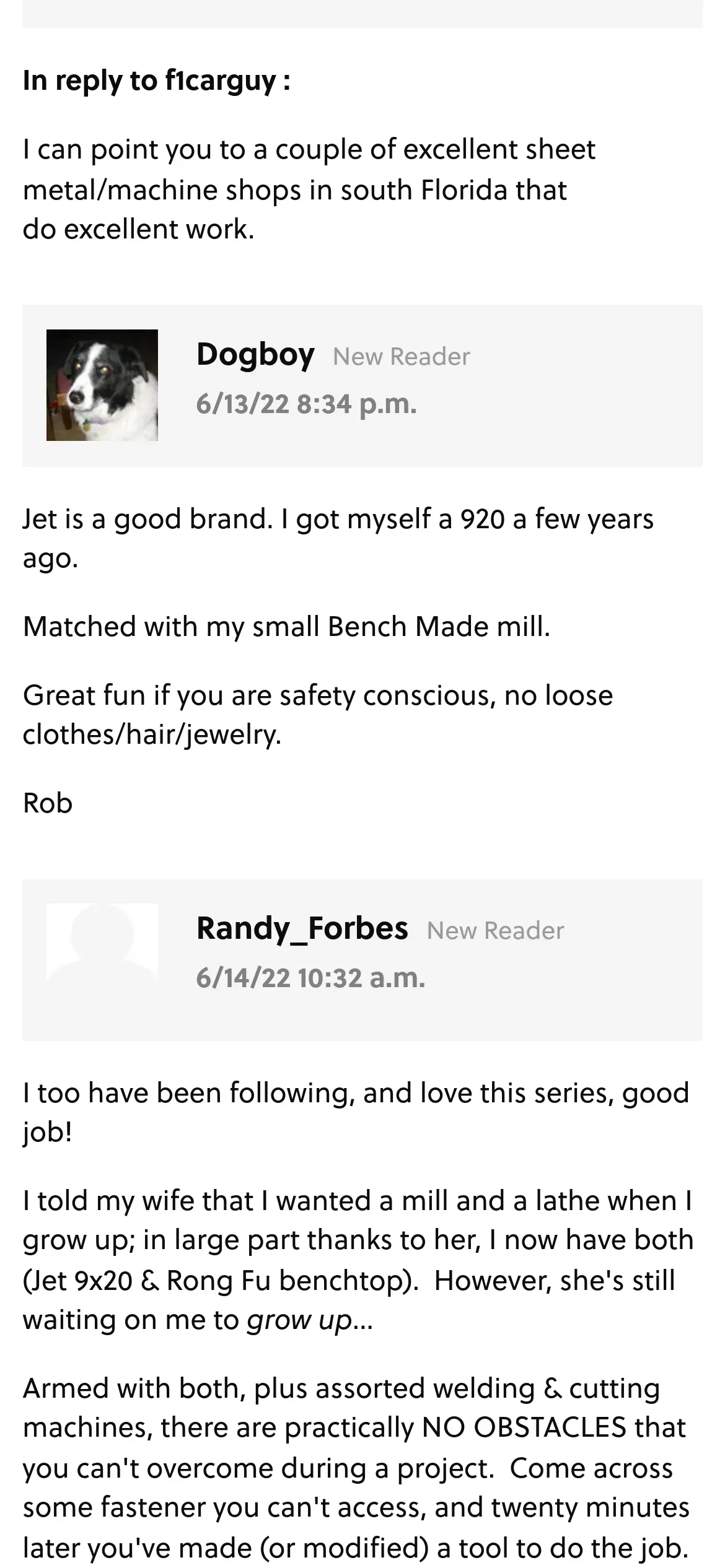Click the 'Rob' signature text
725x1568 pixels.
48,803
